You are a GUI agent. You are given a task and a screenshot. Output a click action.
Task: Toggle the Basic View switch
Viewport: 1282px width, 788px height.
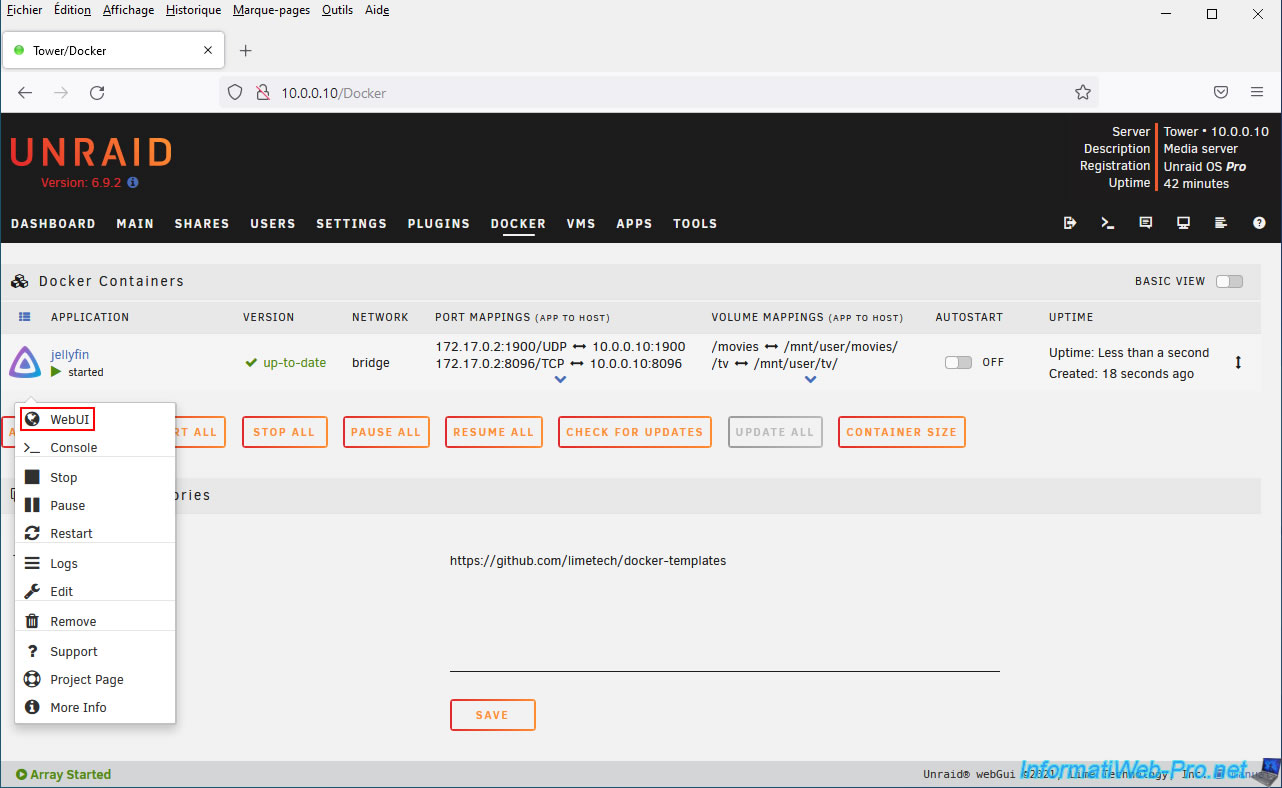pos(1229,281)
